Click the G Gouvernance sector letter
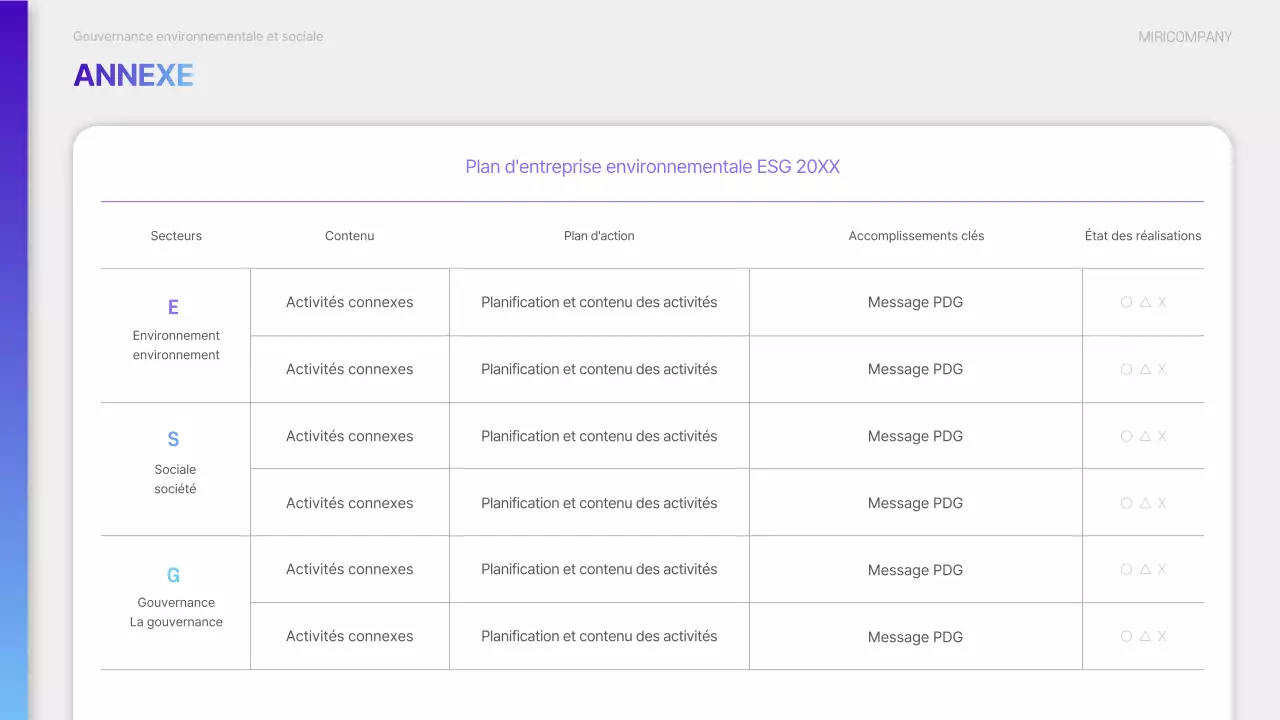This screenshot has width=1280, height=720. point(173,575)
